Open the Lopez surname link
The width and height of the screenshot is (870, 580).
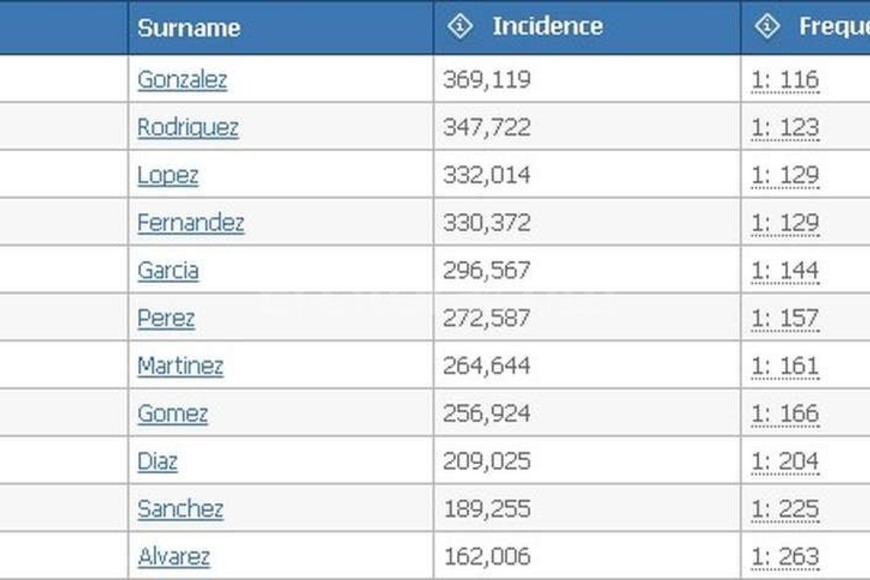point(168,175)
